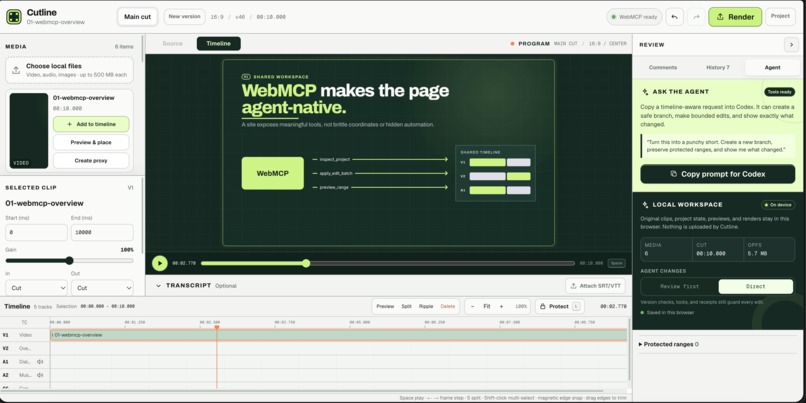This screenshot has height=403, width=806.
Task: Click the upload icon in Choose local files
Action: click(x=16, y=70)
